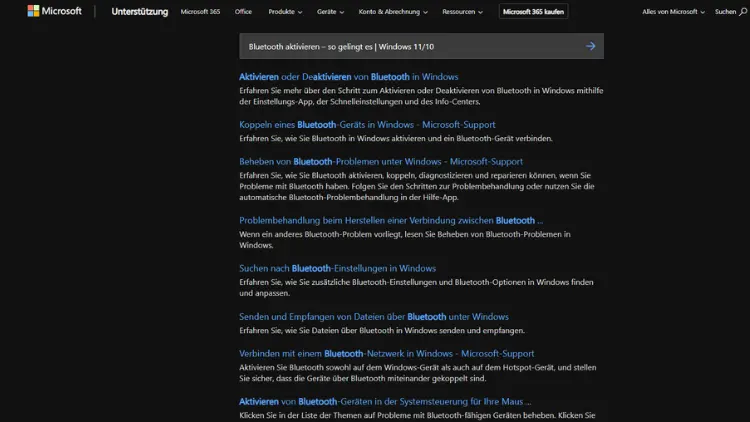Expand the Geräte dropdown
This screenshot has height=422, width=750.
(x=330, y=11)
